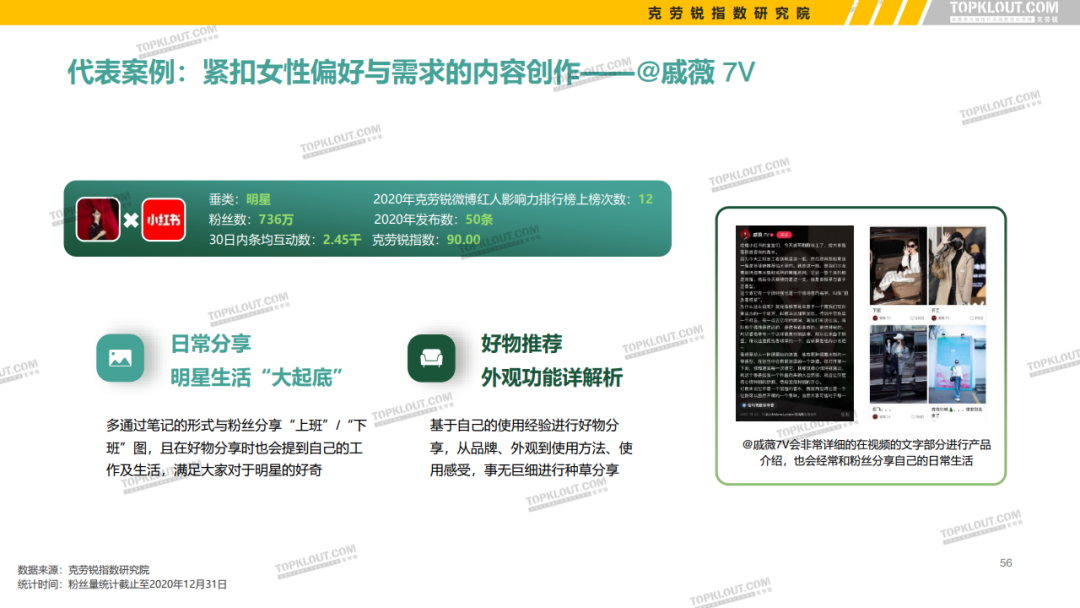The height and width of the screenshot is (608, 1080).
Task: Click the 明星生活"大起底" subheading
Action: (x=256, y=377)
